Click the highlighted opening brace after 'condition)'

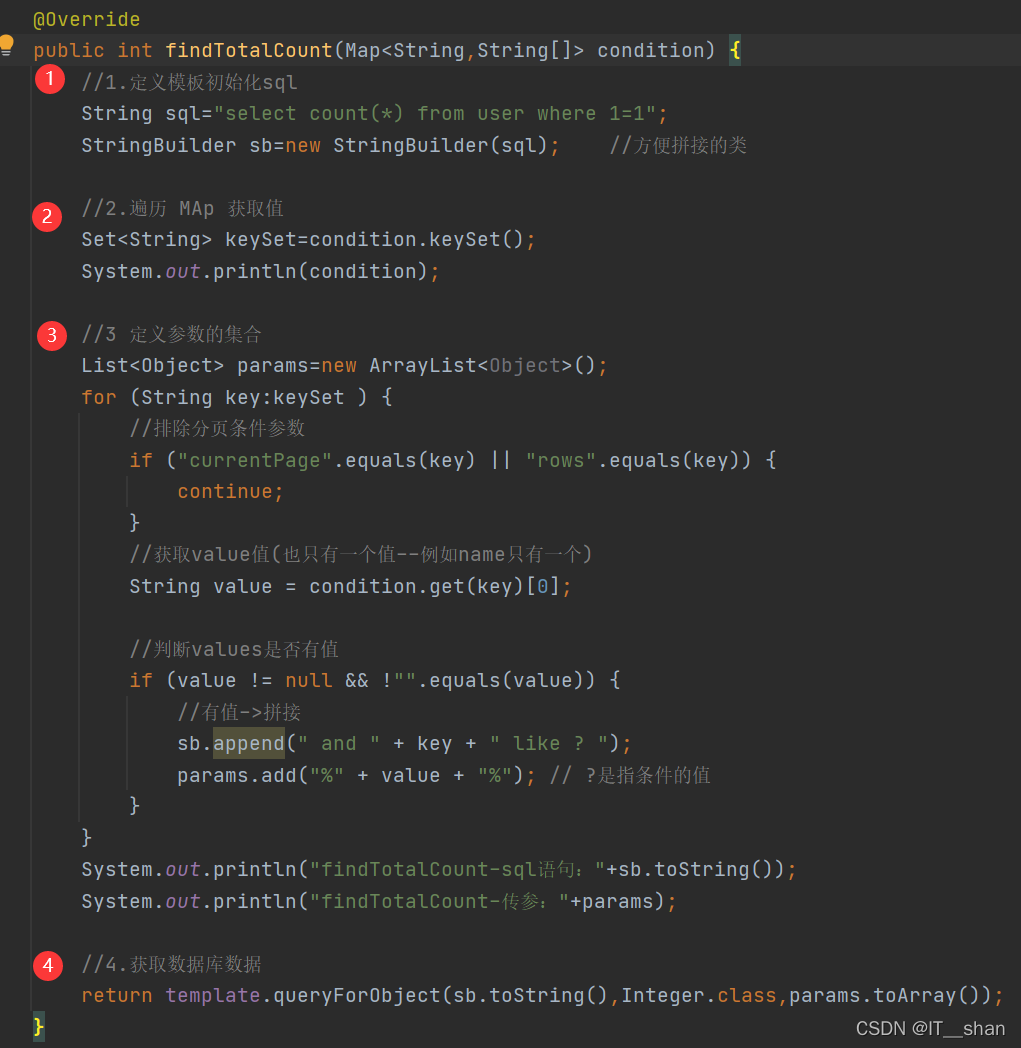point(735,50)
